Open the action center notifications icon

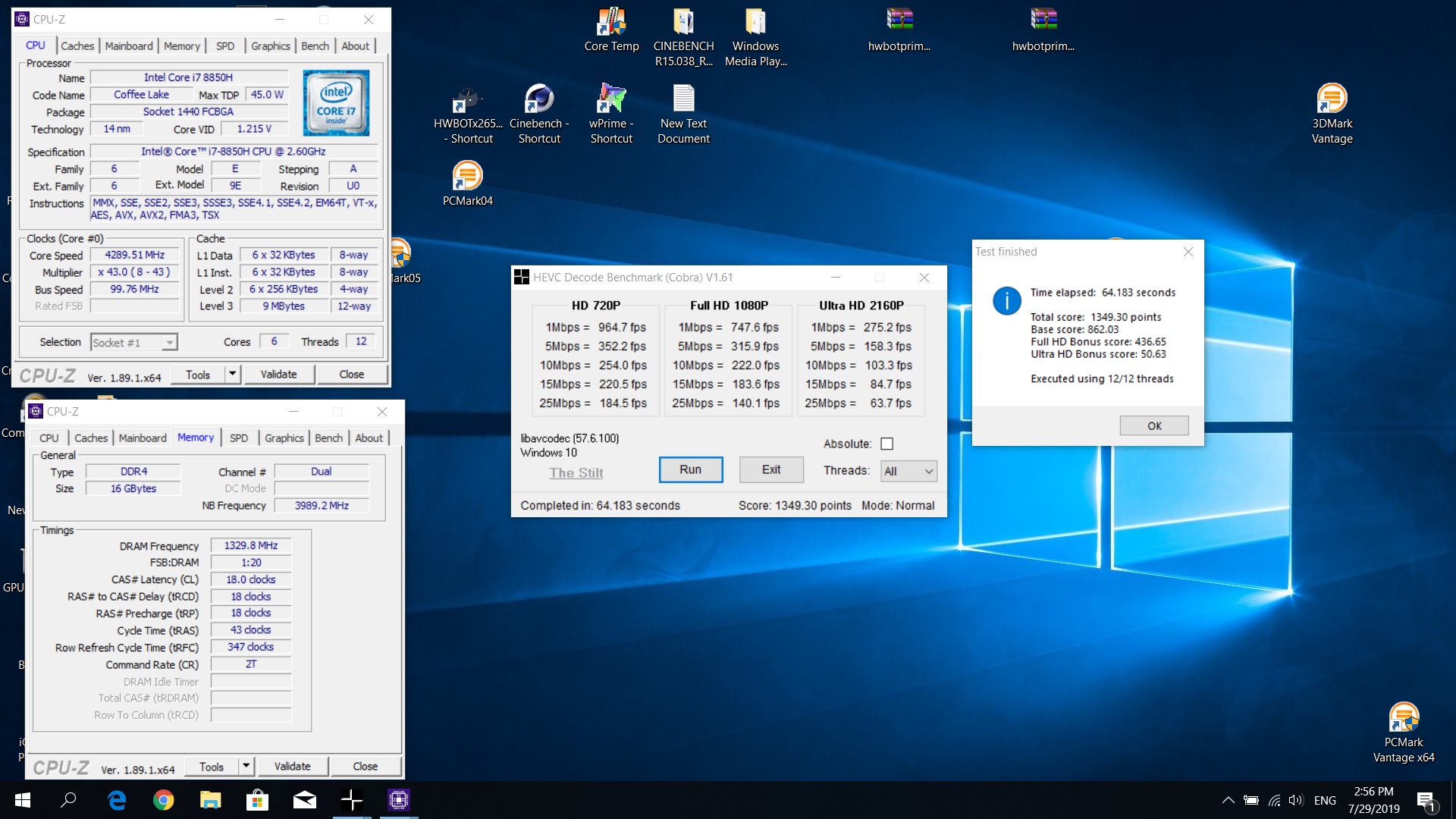(1426, 801)
